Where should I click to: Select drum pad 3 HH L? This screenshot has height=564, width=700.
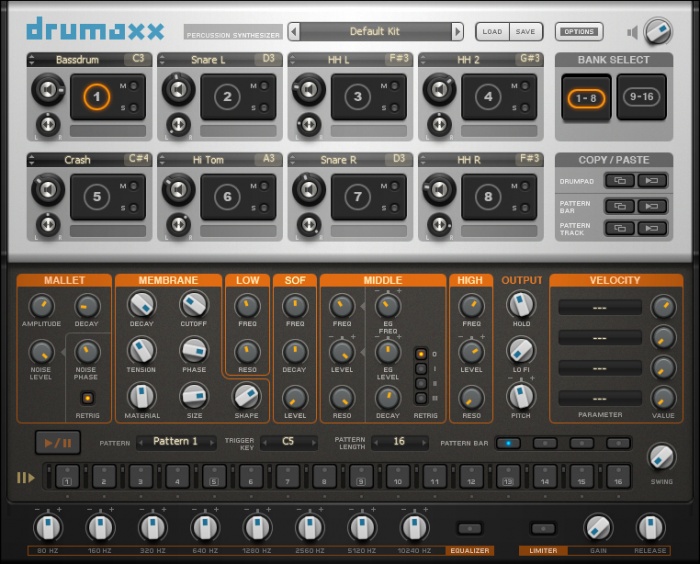pos(358,97)
